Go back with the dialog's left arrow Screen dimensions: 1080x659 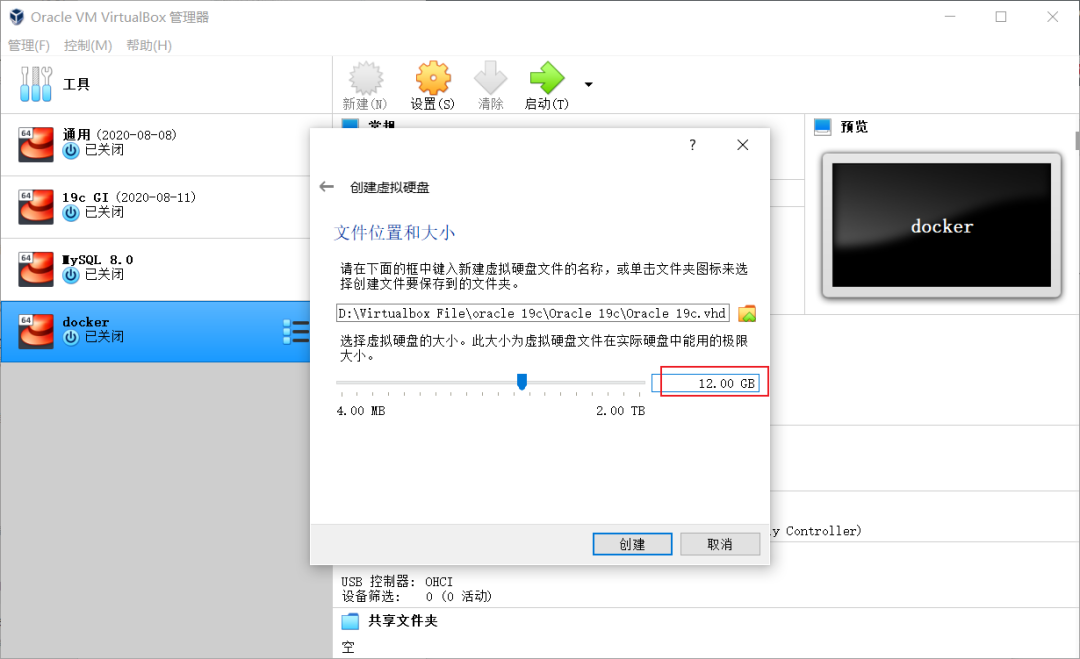[x=326, y=187]
